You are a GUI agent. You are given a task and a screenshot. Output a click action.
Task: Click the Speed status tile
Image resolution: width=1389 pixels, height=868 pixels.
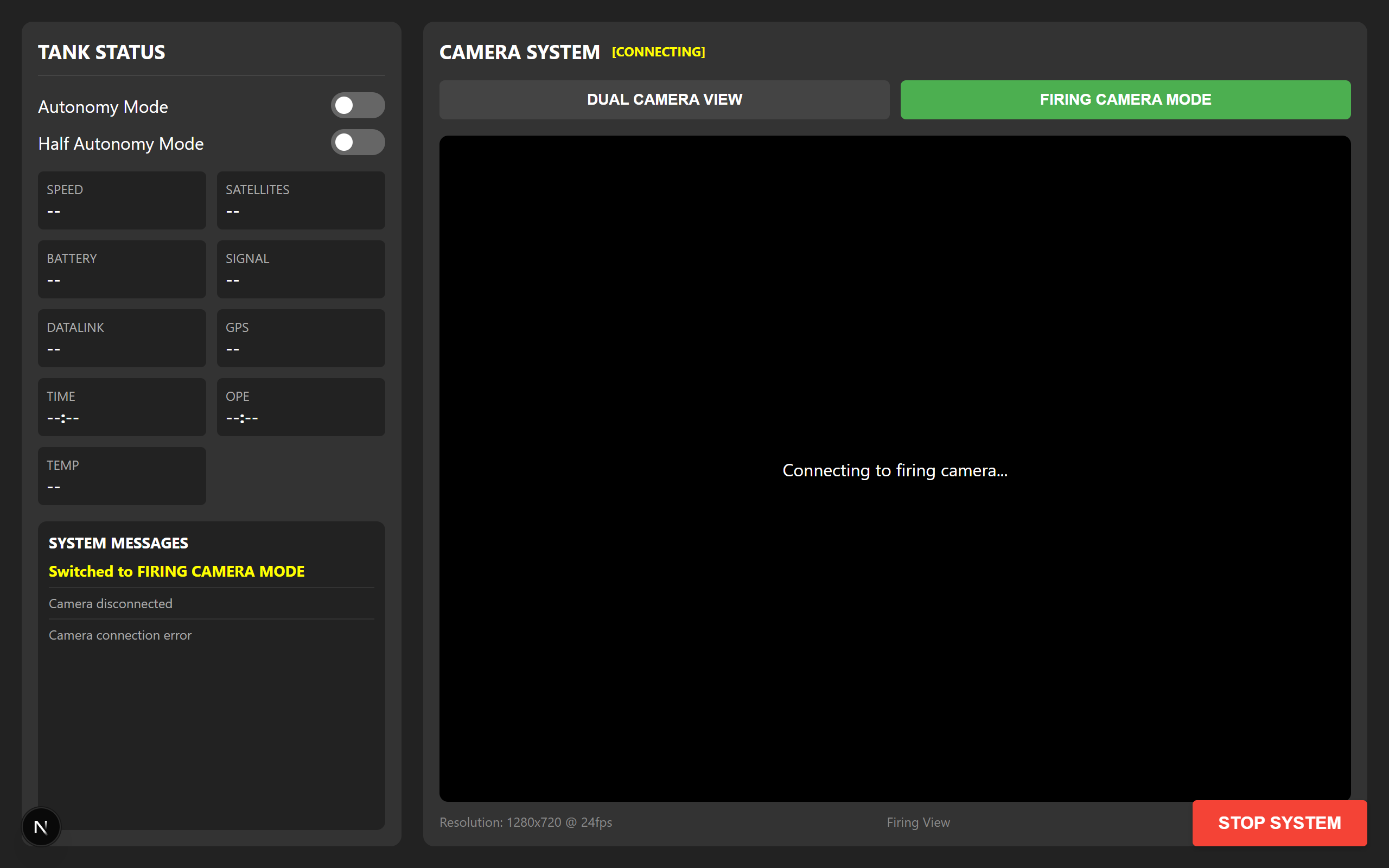[x=122, y=200]
